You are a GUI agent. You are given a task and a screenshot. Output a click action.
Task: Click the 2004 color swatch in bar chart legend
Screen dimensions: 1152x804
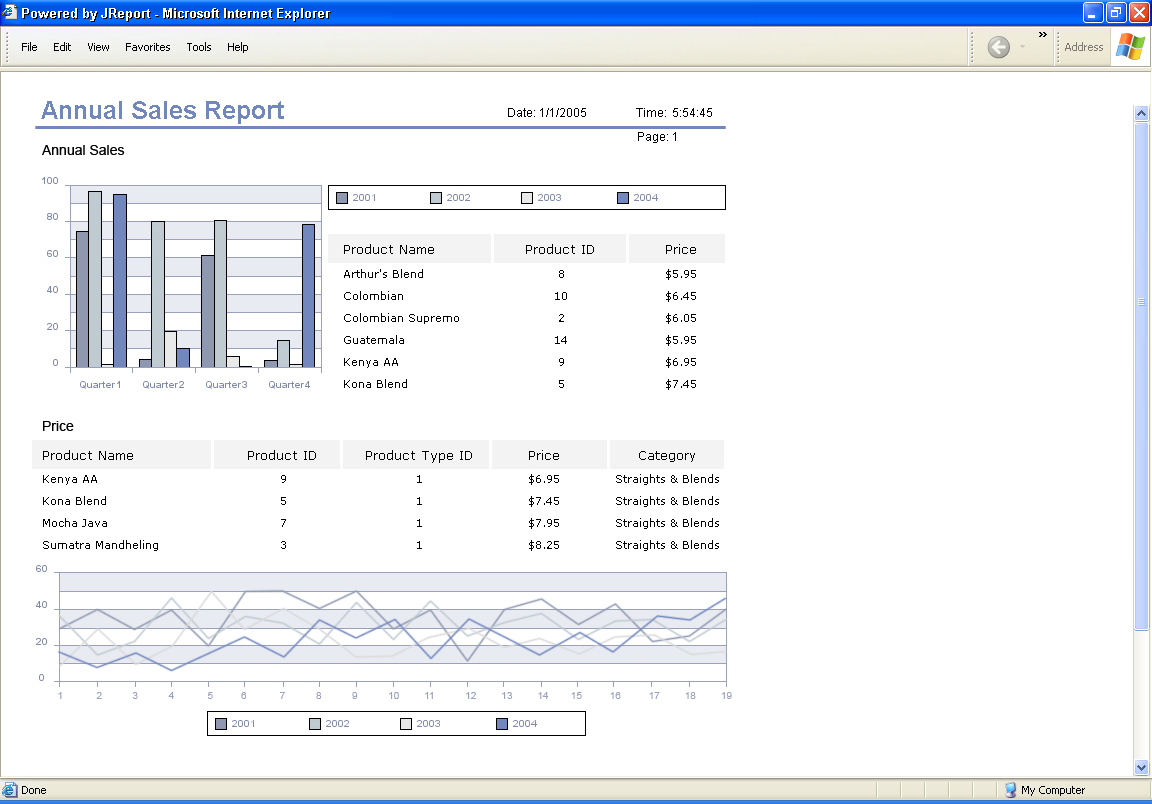pyautogui.click(x=623, y=198)
